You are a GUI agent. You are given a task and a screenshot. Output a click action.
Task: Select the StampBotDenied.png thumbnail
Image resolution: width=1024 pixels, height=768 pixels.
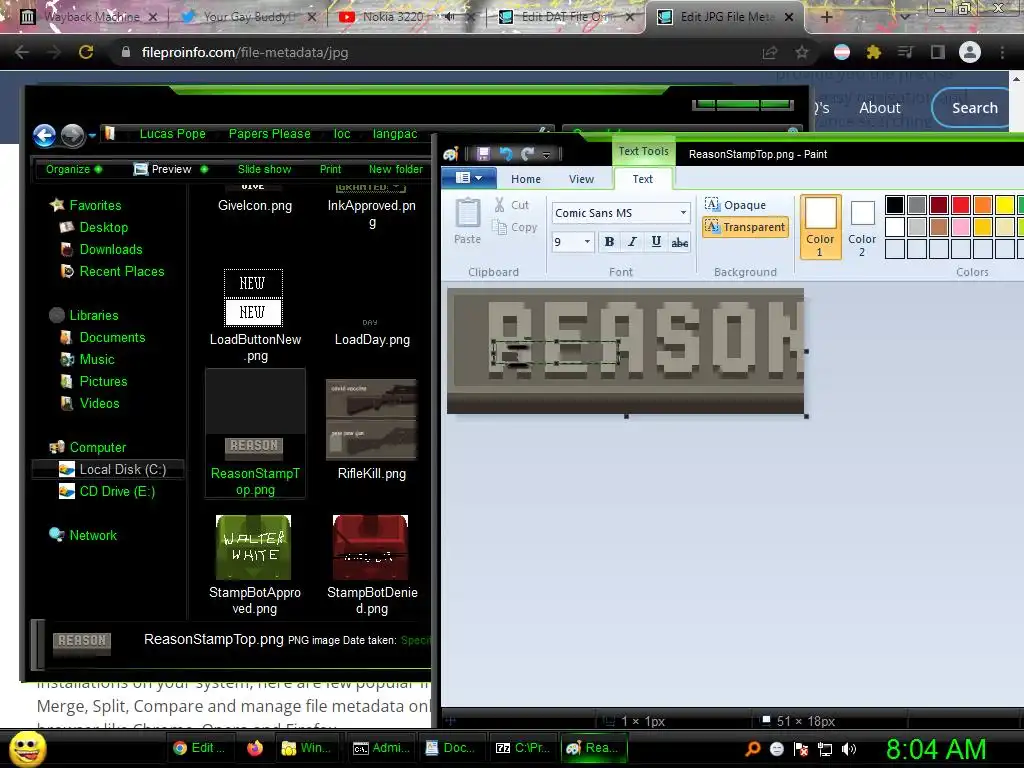coord(370,547)
